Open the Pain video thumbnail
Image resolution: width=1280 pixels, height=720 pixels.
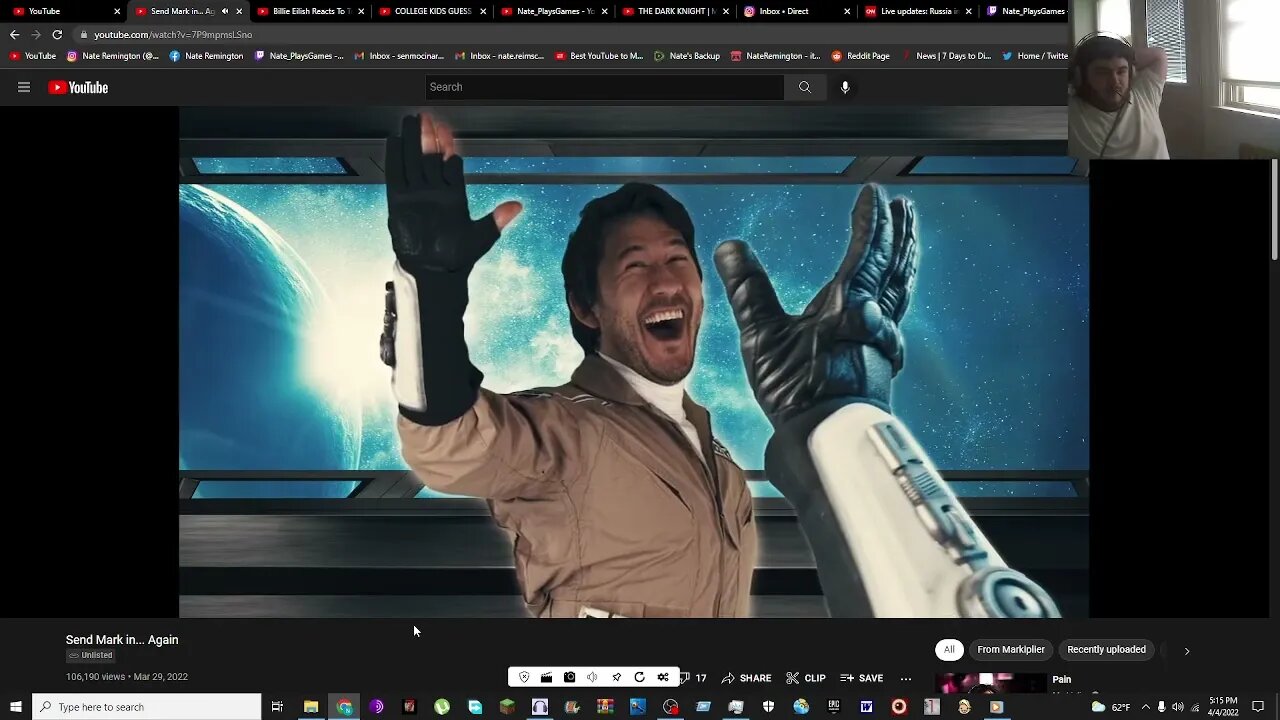tap(990, 684)
